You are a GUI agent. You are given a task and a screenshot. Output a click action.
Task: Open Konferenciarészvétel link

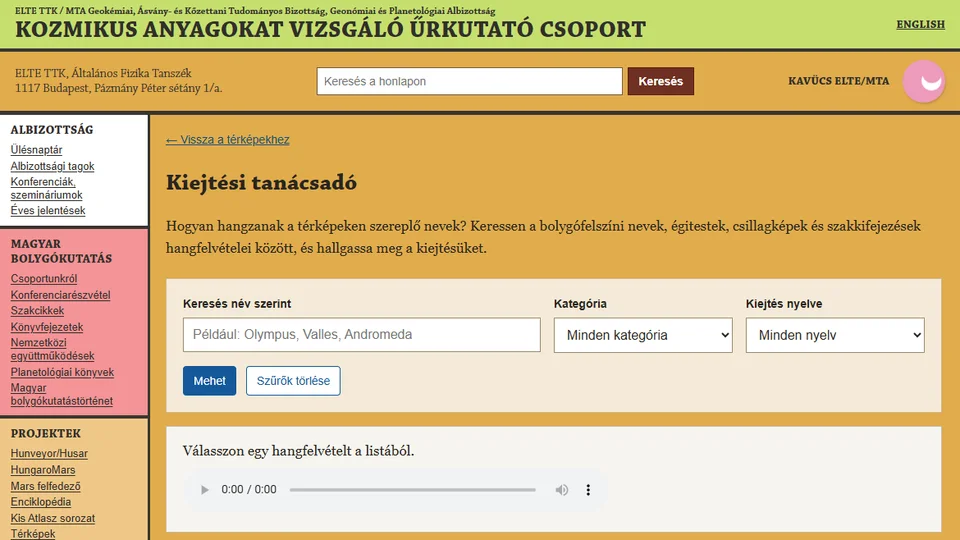tap(61, 295)
